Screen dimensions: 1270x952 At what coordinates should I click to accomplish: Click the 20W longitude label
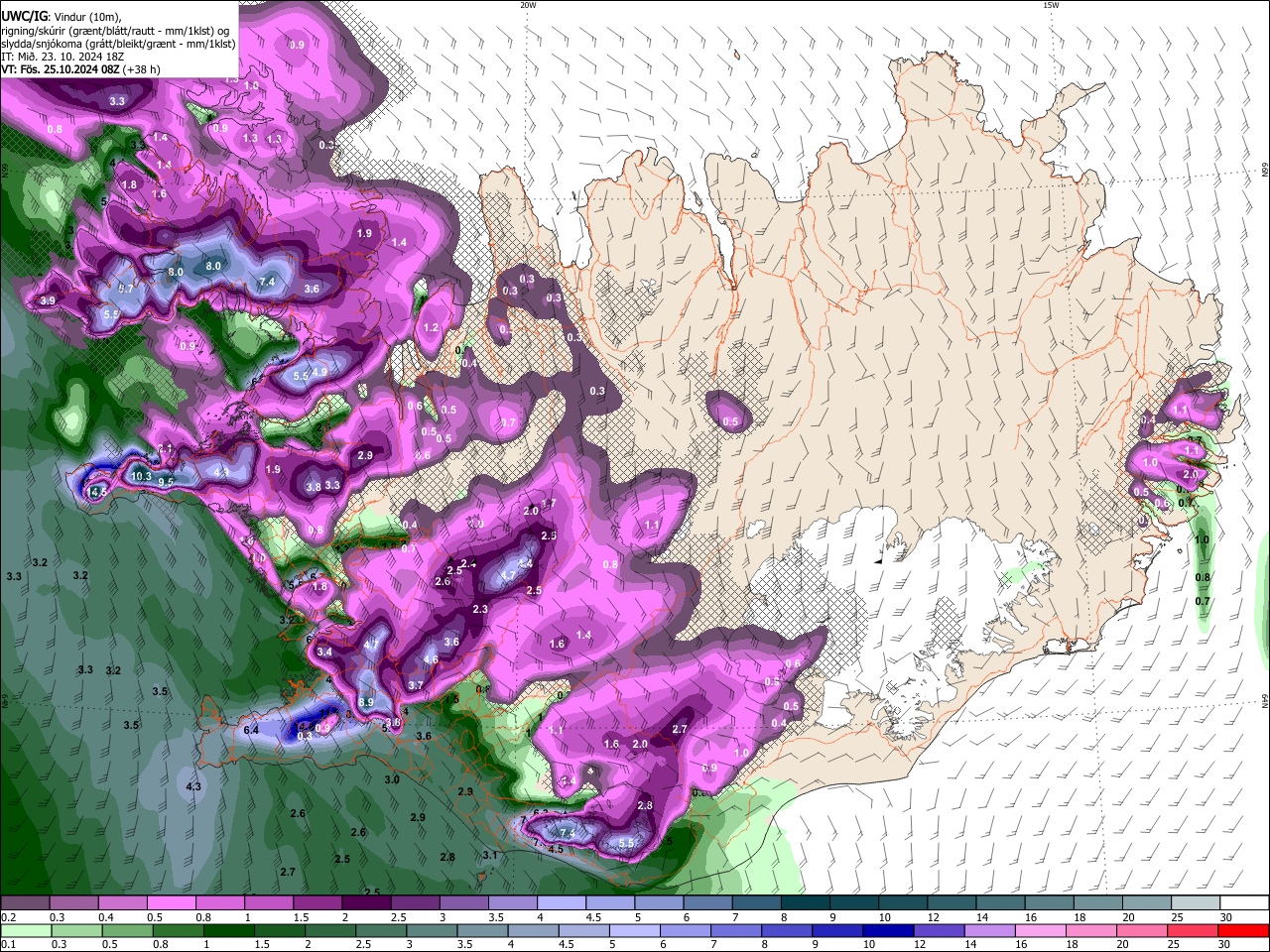[x=528, y=5]
